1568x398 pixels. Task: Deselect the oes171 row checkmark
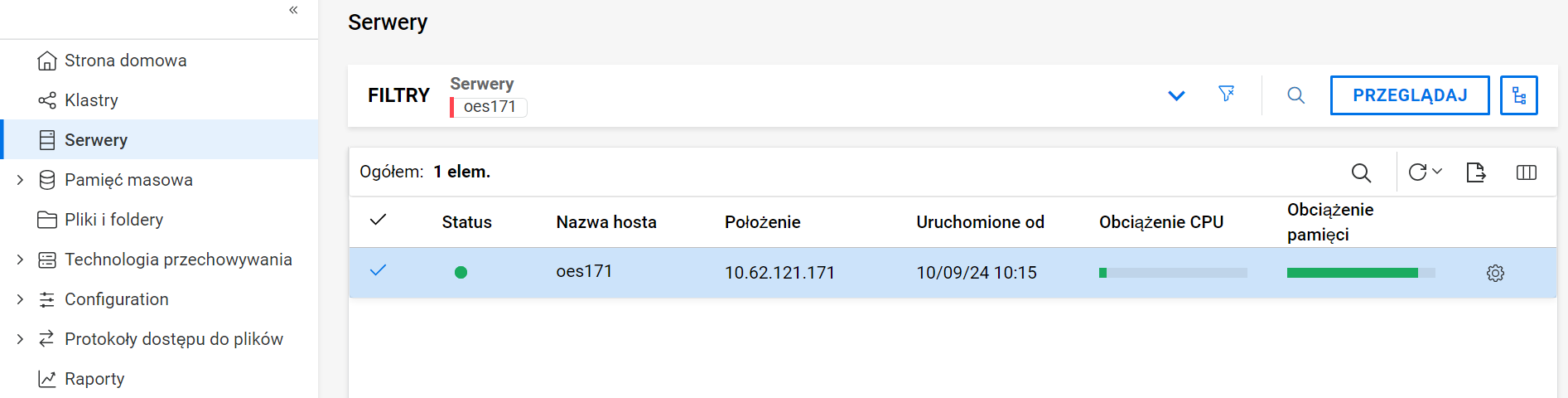pyautogui.click(x=378, y=271)
